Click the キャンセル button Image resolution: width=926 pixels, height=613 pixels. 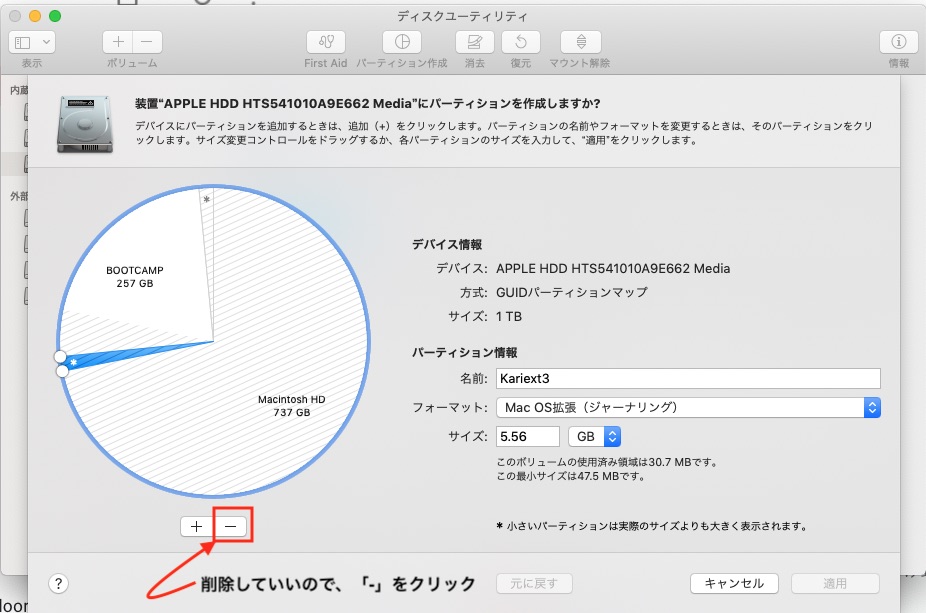[x=734, y=583]
